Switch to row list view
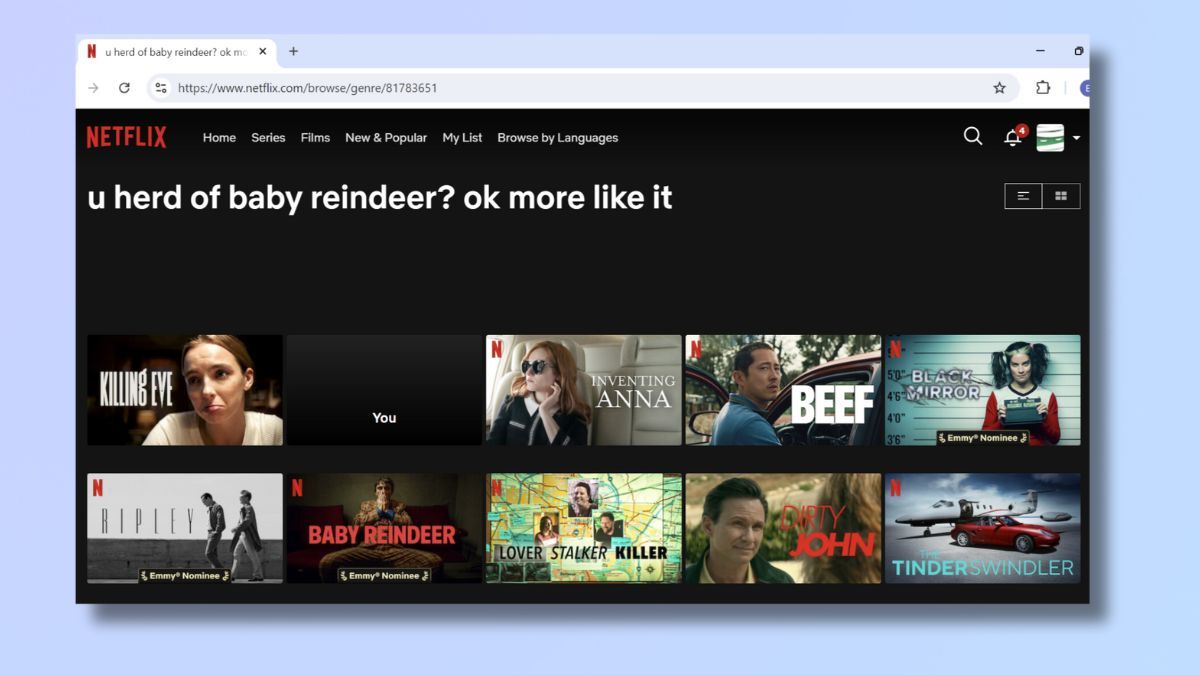 coord(1022,196)
